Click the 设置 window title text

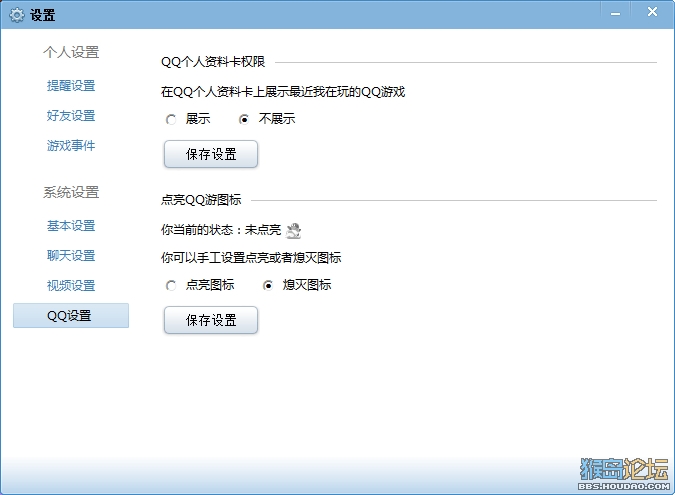[43, 15]
